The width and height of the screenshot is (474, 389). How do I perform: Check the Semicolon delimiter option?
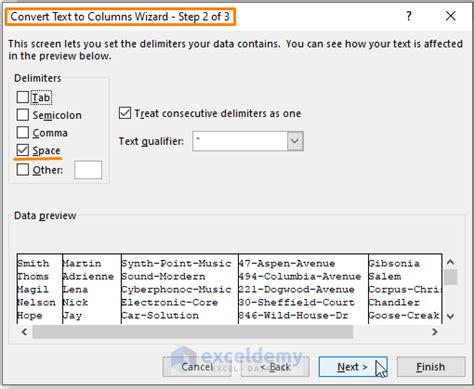coord(23,115)
